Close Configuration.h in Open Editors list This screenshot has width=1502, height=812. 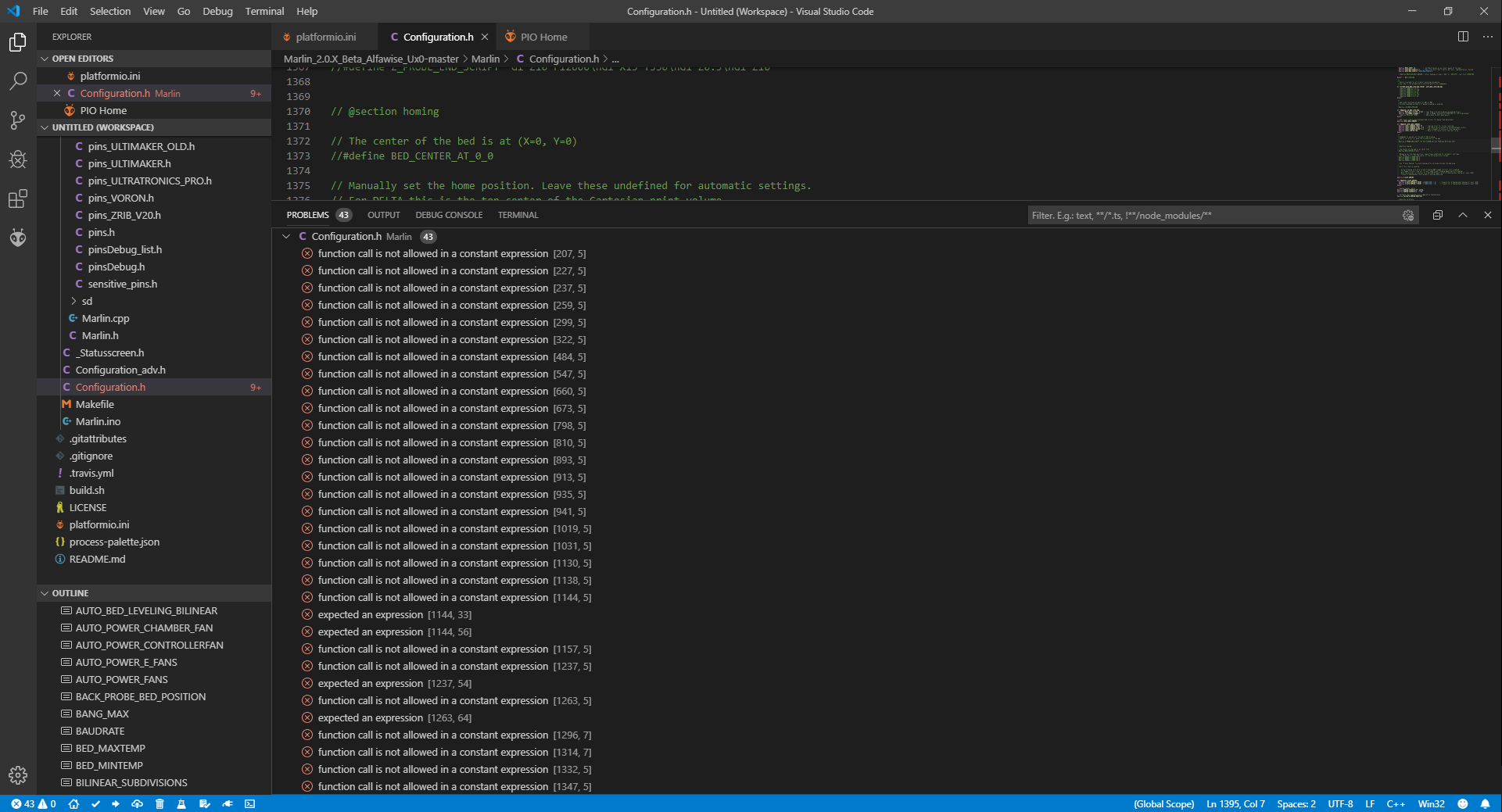click(57, 93)
